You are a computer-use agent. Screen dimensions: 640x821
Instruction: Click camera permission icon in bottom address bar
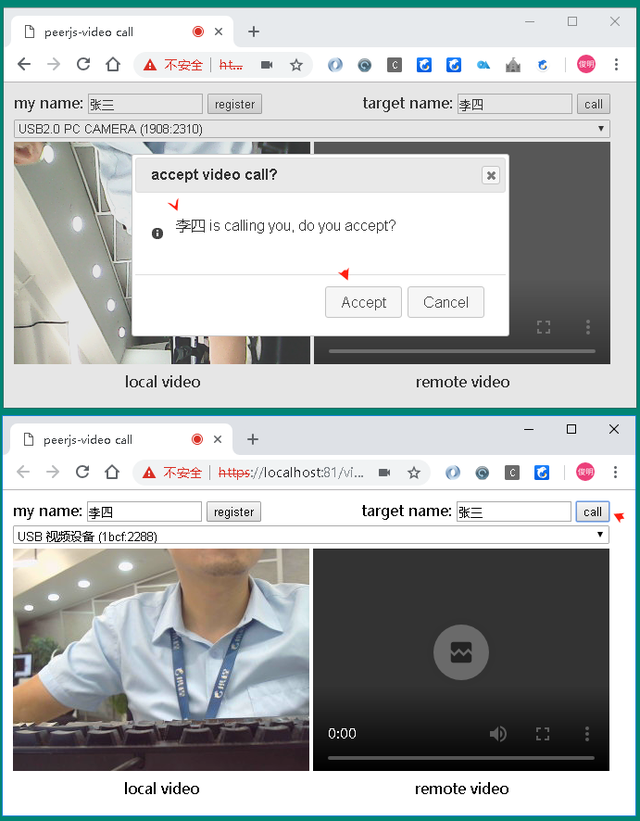(x=384, y=472)
